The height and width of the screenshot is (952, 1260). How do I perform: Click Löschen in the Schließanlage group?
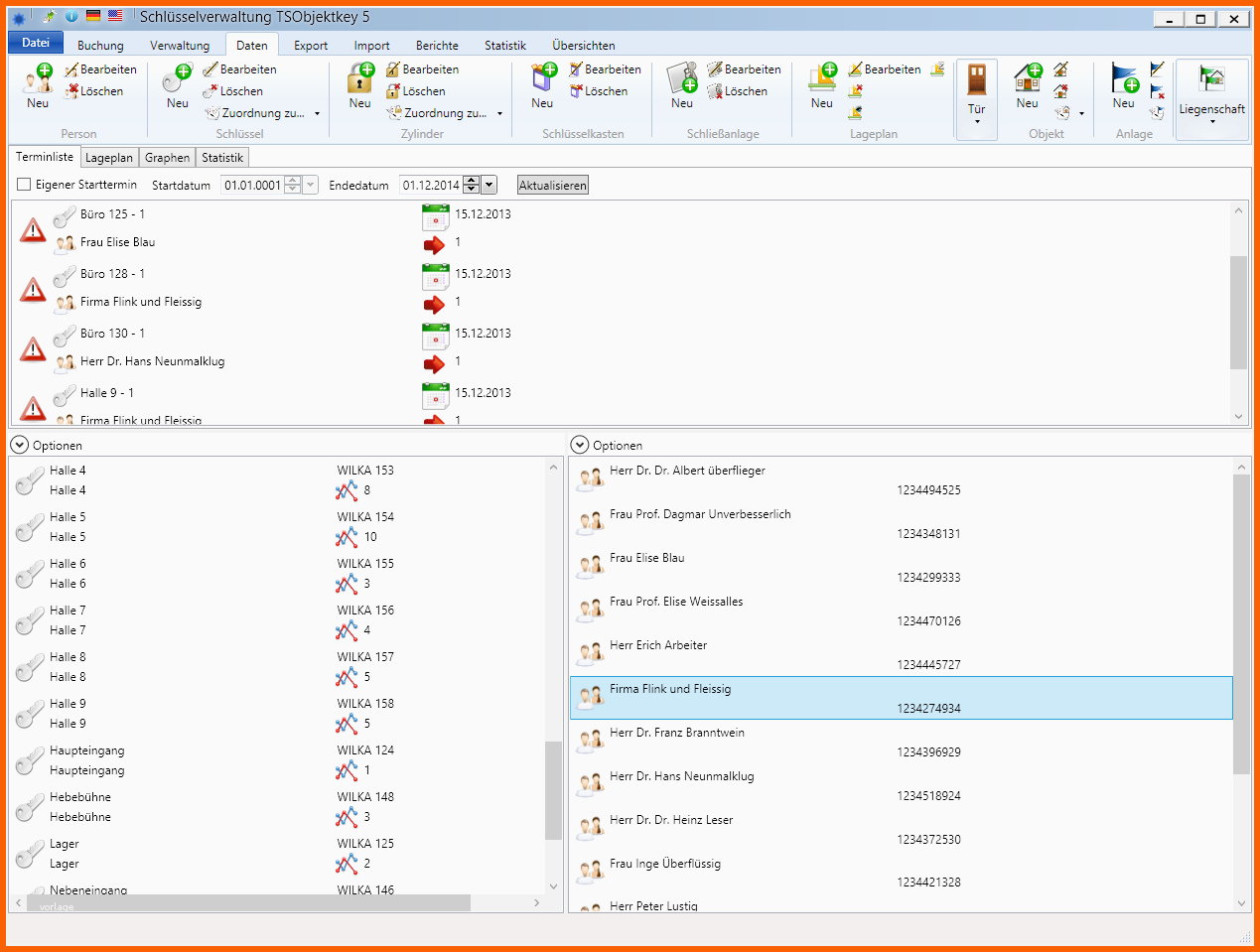[x=738, y=91]
